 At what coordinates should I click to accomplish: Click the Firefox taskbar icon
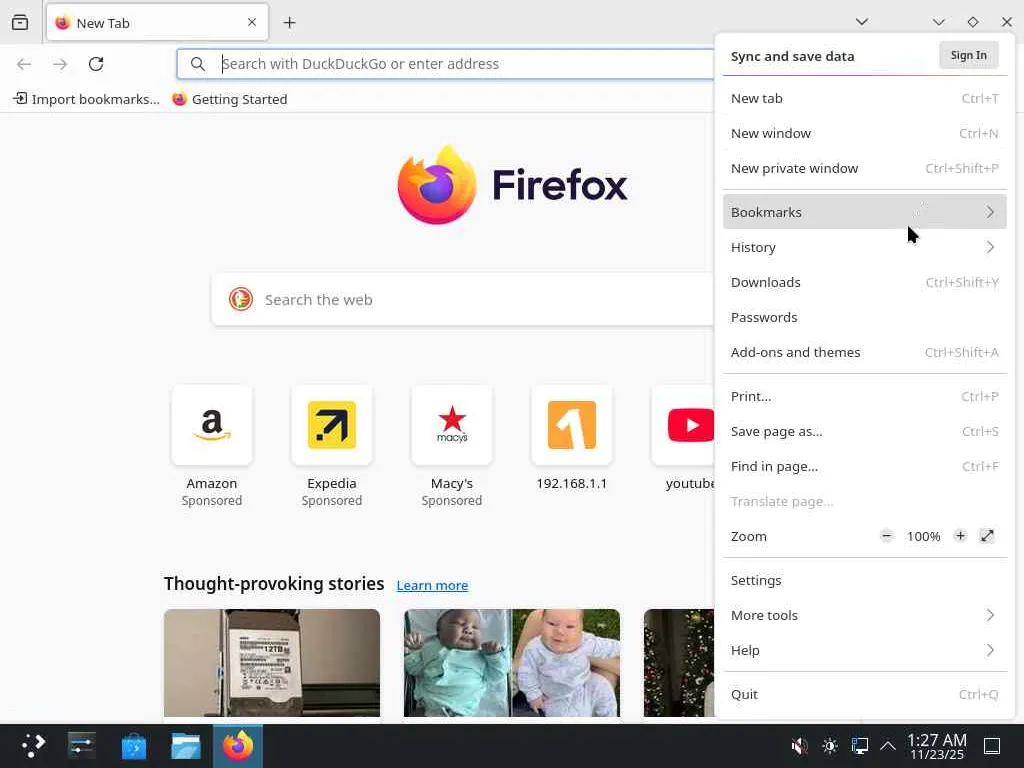238,745
